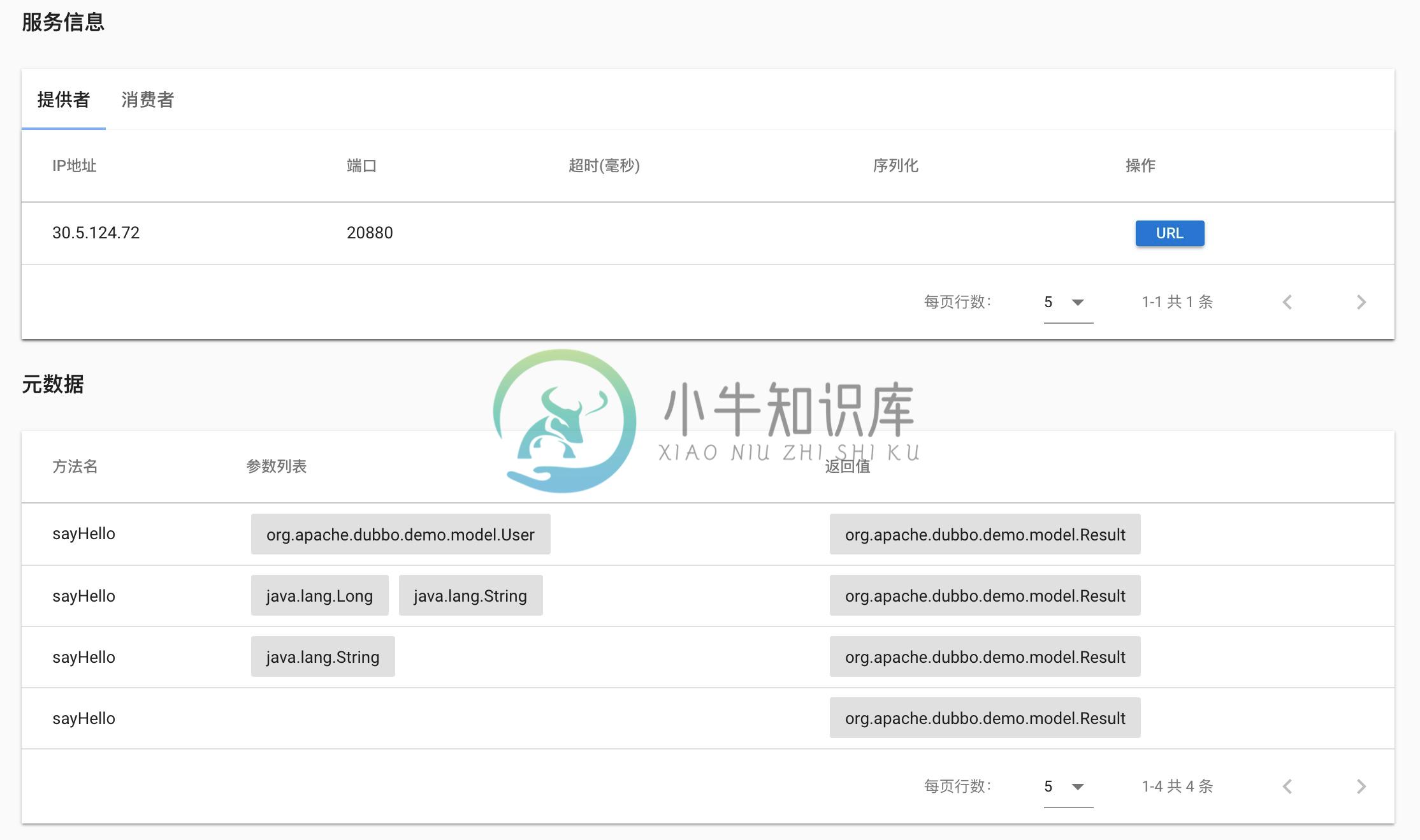
Task: Click Result chip in the User parameter row
Action: pyautogui.click(x=985, y=534)
